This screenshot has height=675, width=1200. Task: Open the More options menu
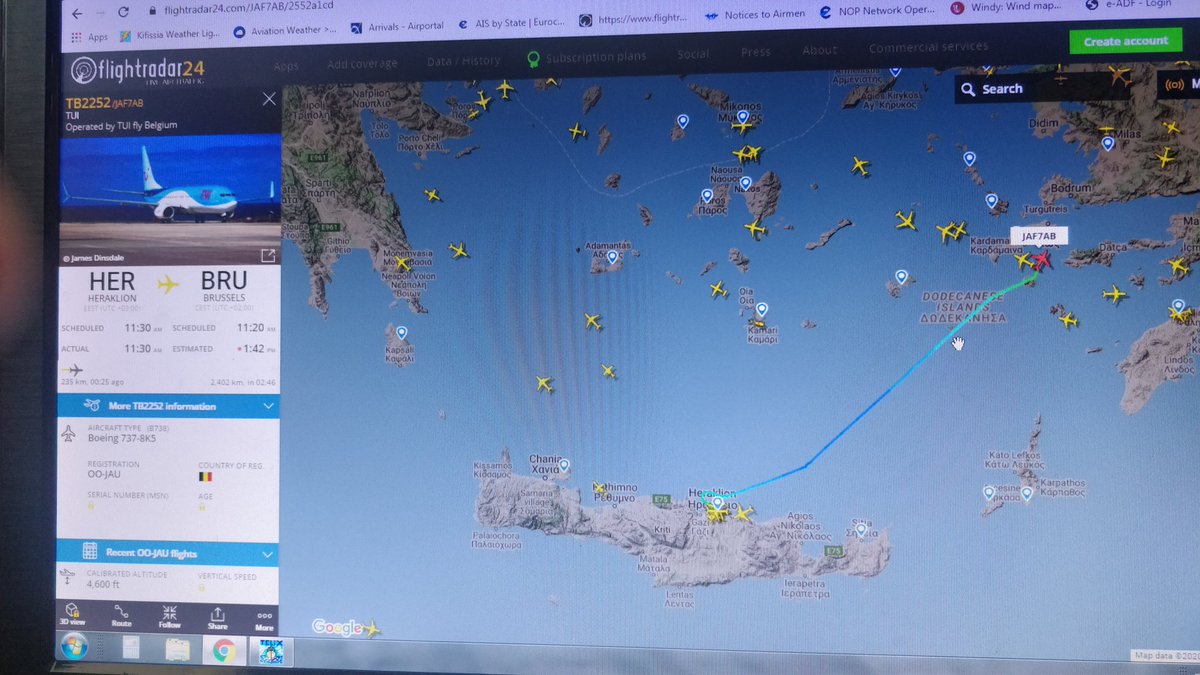pos(264,618)
